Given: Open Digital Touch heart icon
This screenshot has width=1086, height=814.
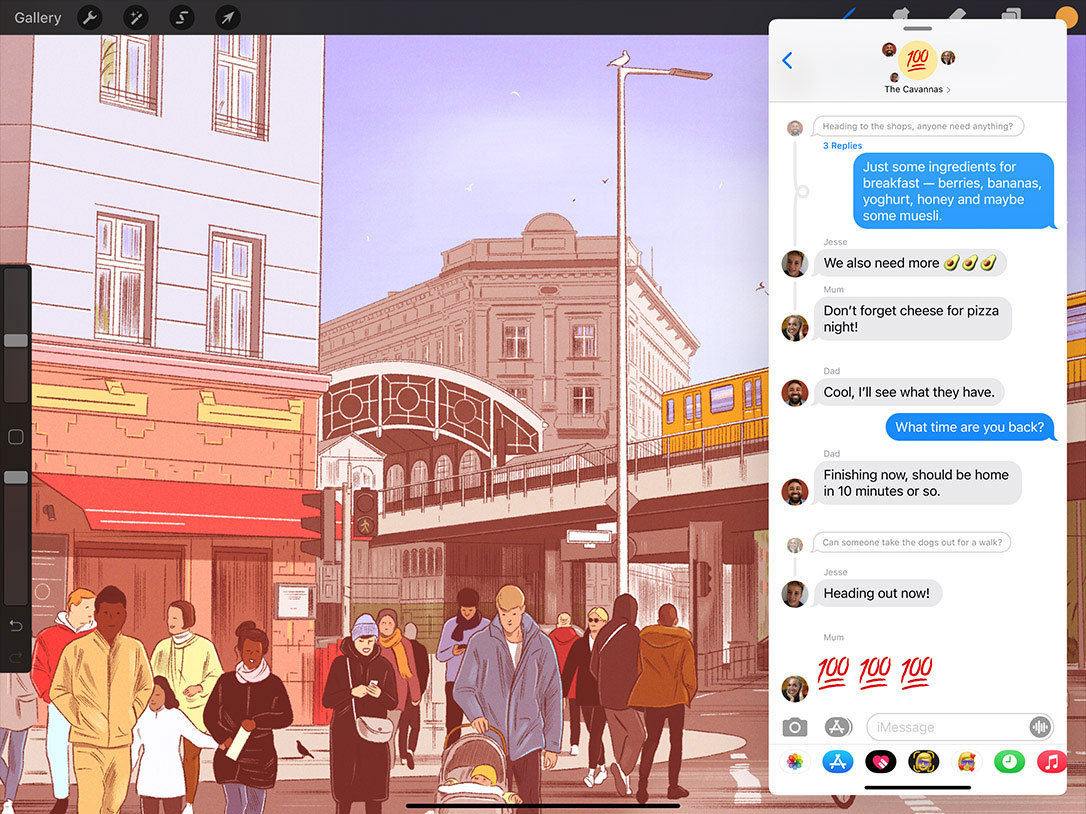Looking at the screenshot, I should pos(880,762).
